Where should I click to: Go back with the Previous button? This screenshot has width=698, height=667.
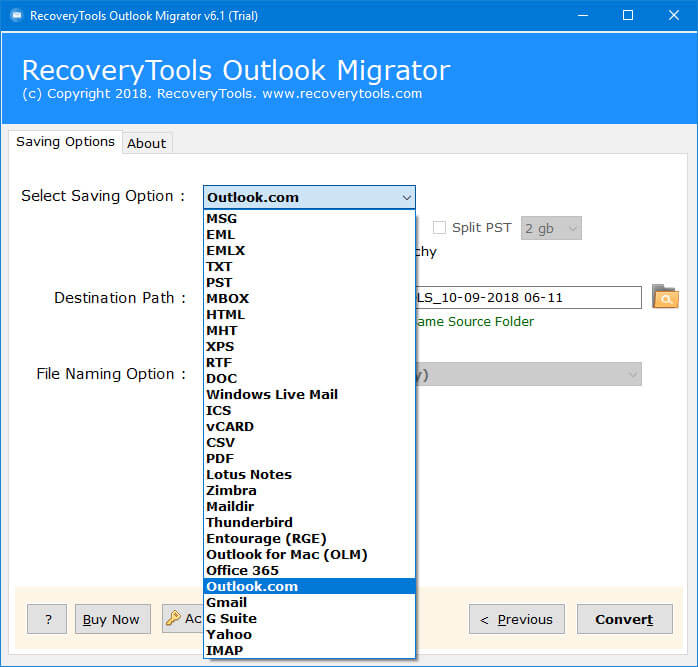click(x=516, y=619)
